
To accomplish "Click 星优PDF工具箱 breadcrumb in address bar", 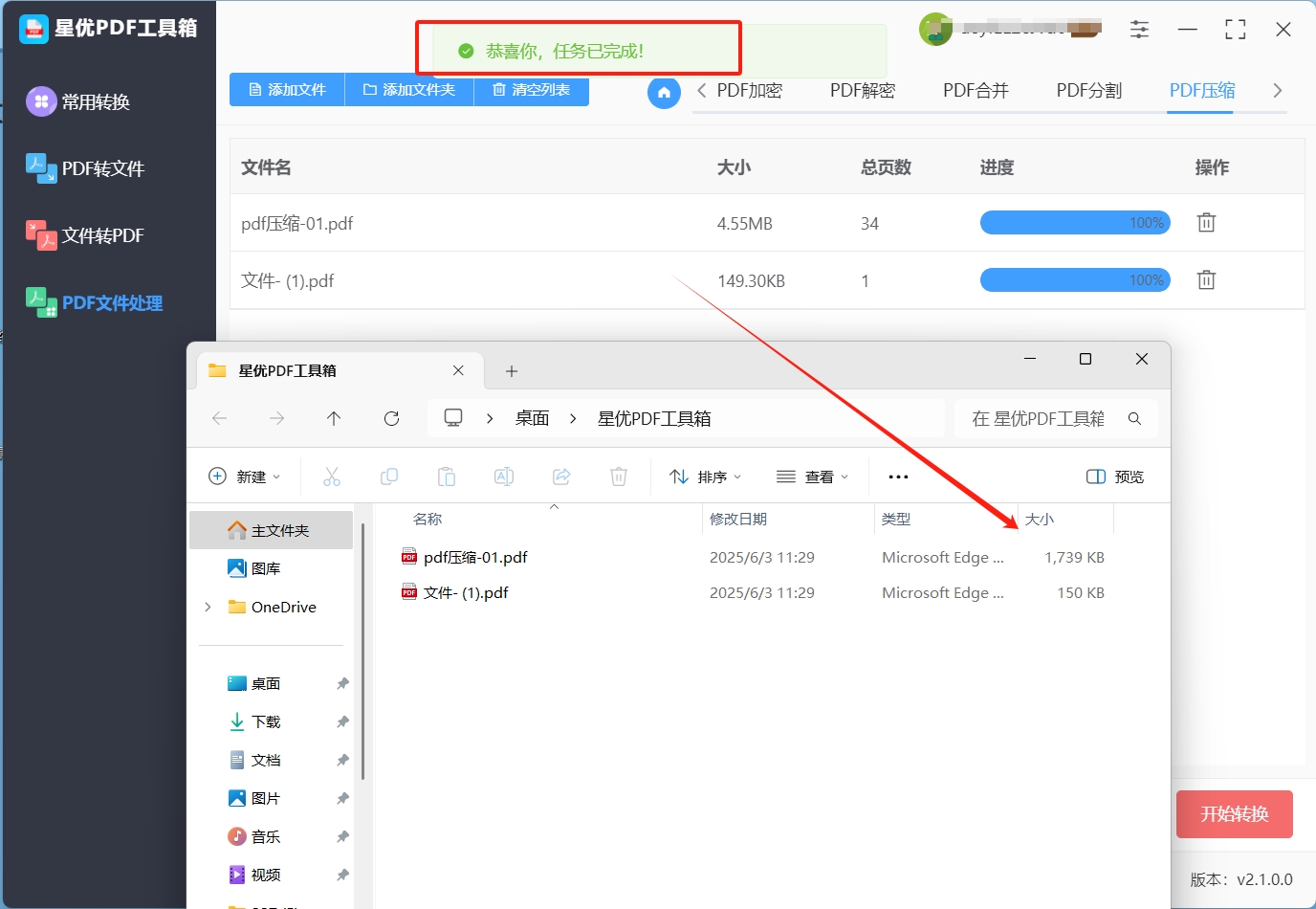I will tap(654, 418).
